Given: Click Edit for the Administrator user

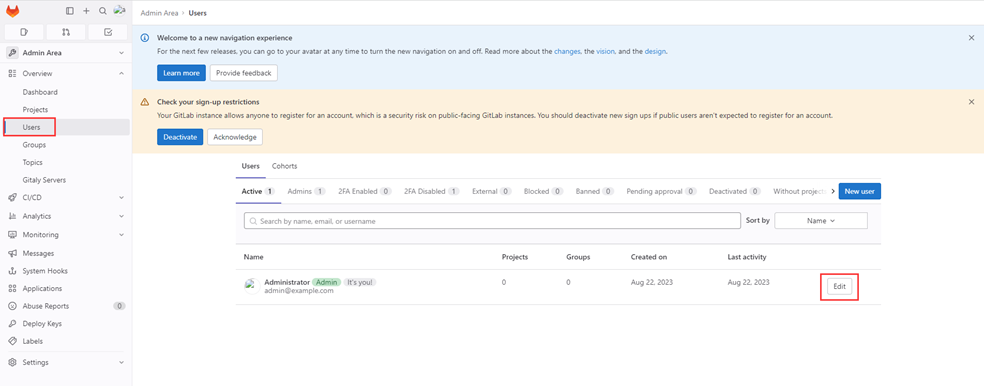Looking at the screenshot, I should click(839, 287).
